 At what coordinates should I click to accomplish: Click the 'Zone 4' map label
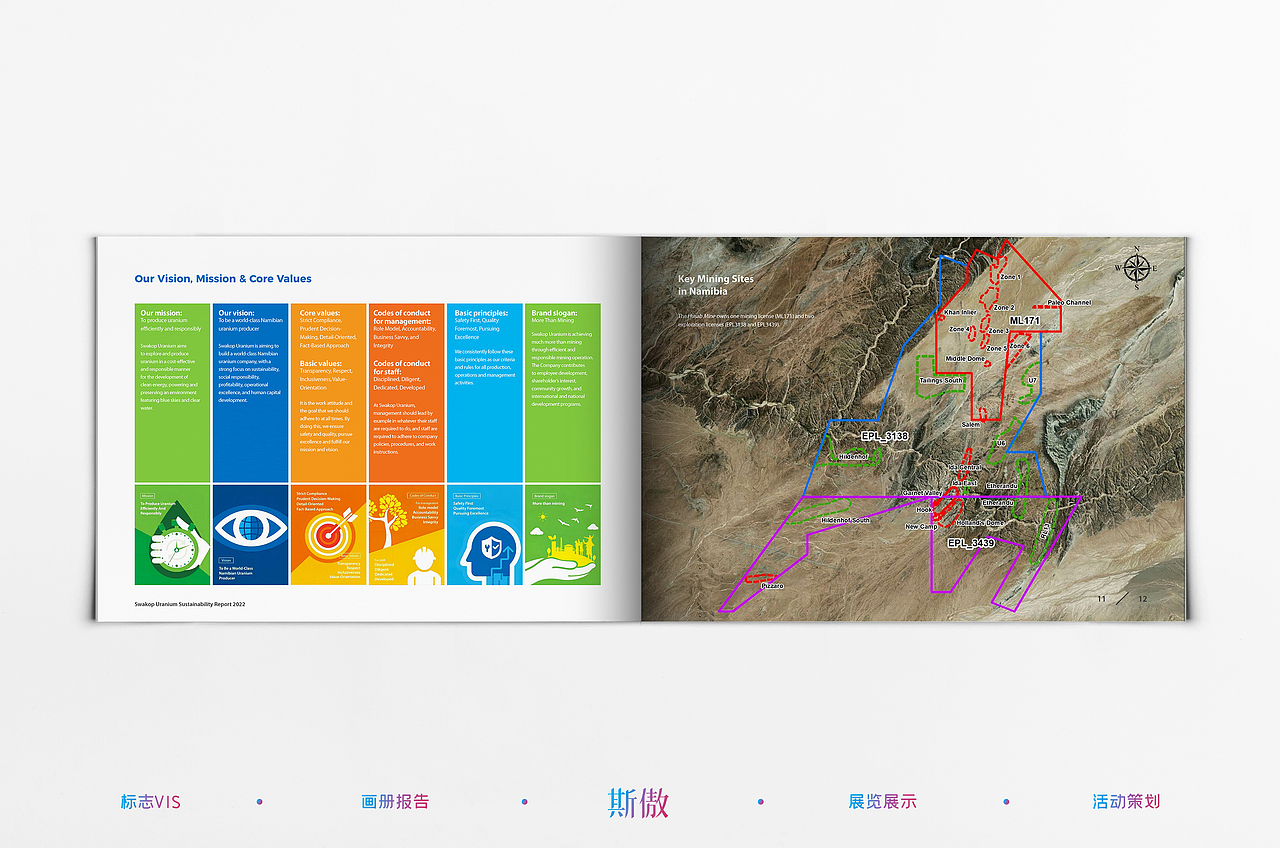point(959,329)
